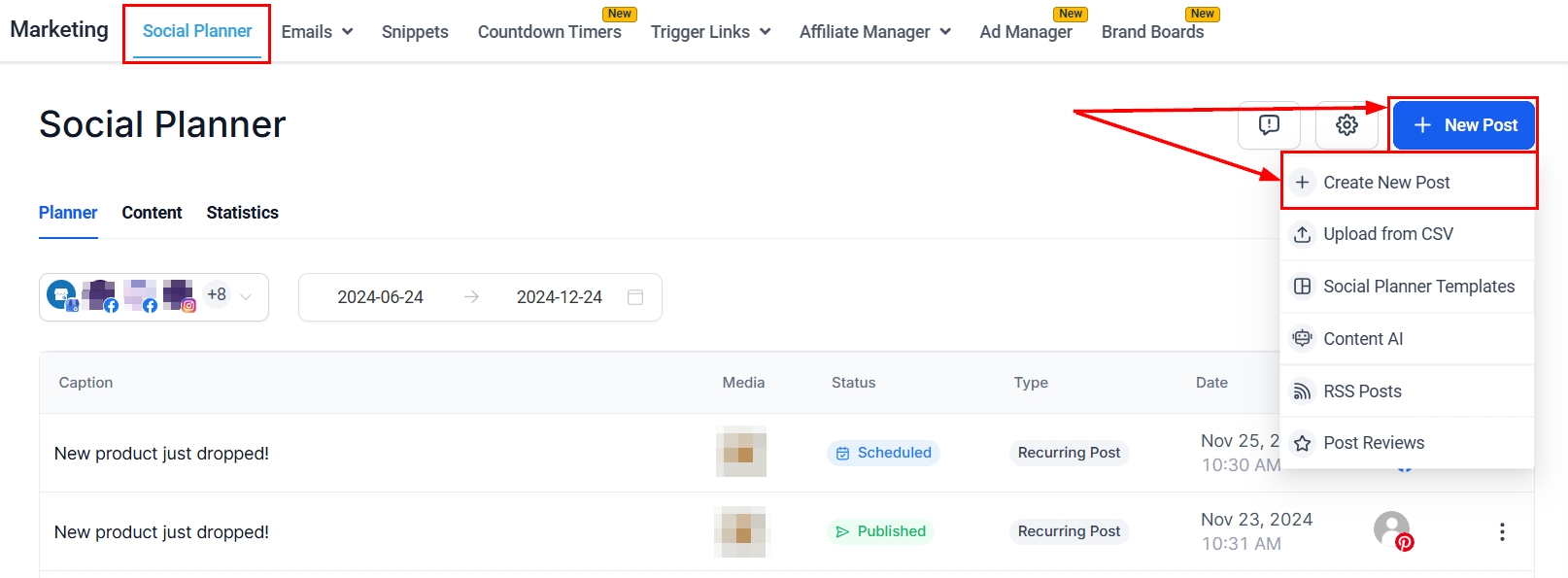Image resolution: width=1568 pixels, height=578 pixels.
Task: Select Upload from CSV option
Action: pos(1387,234)
